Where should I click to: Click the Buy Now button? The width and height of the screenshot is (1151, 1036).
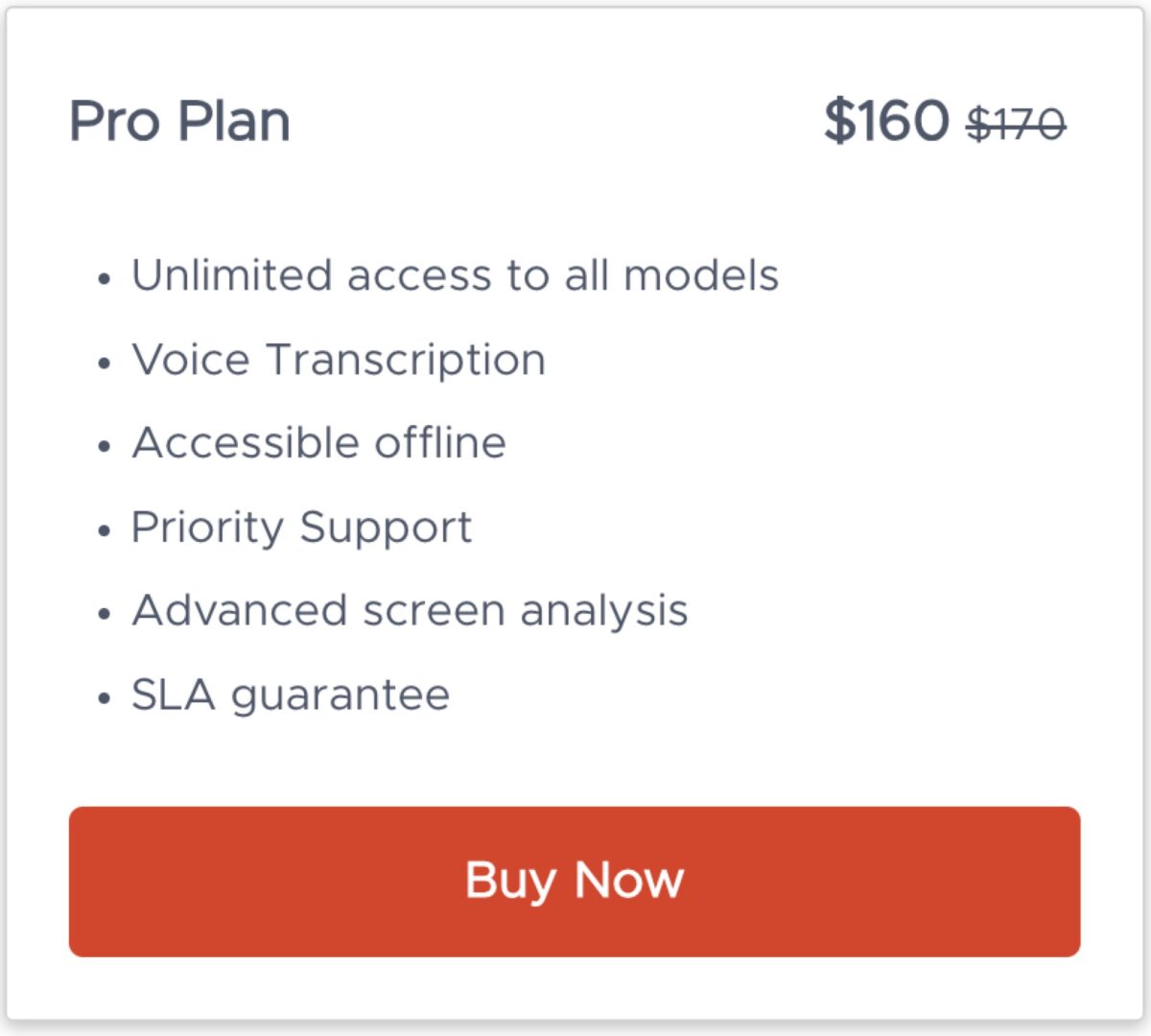pyautogui.click(x=575, y=882)
